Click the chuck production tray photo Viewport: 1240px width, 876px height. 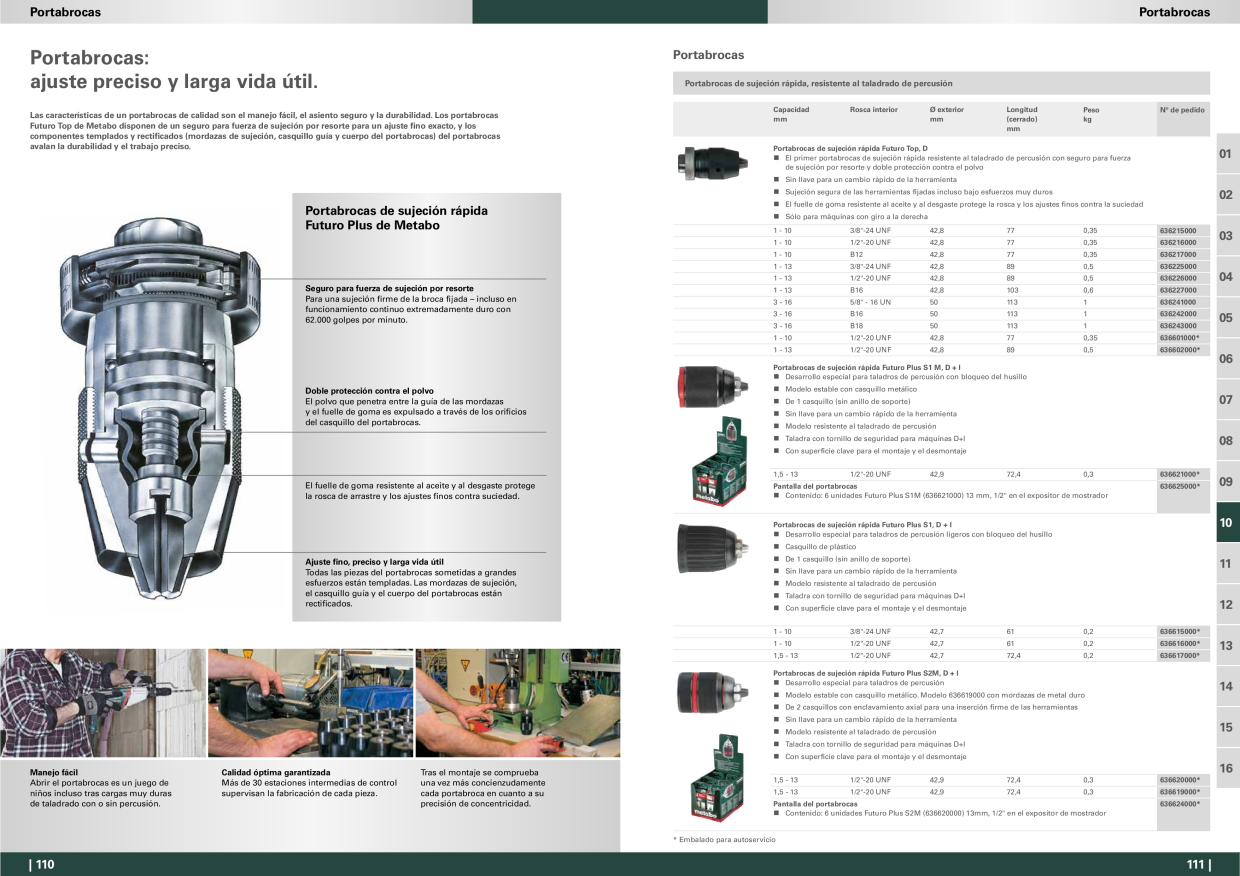(x=310, y=703)
